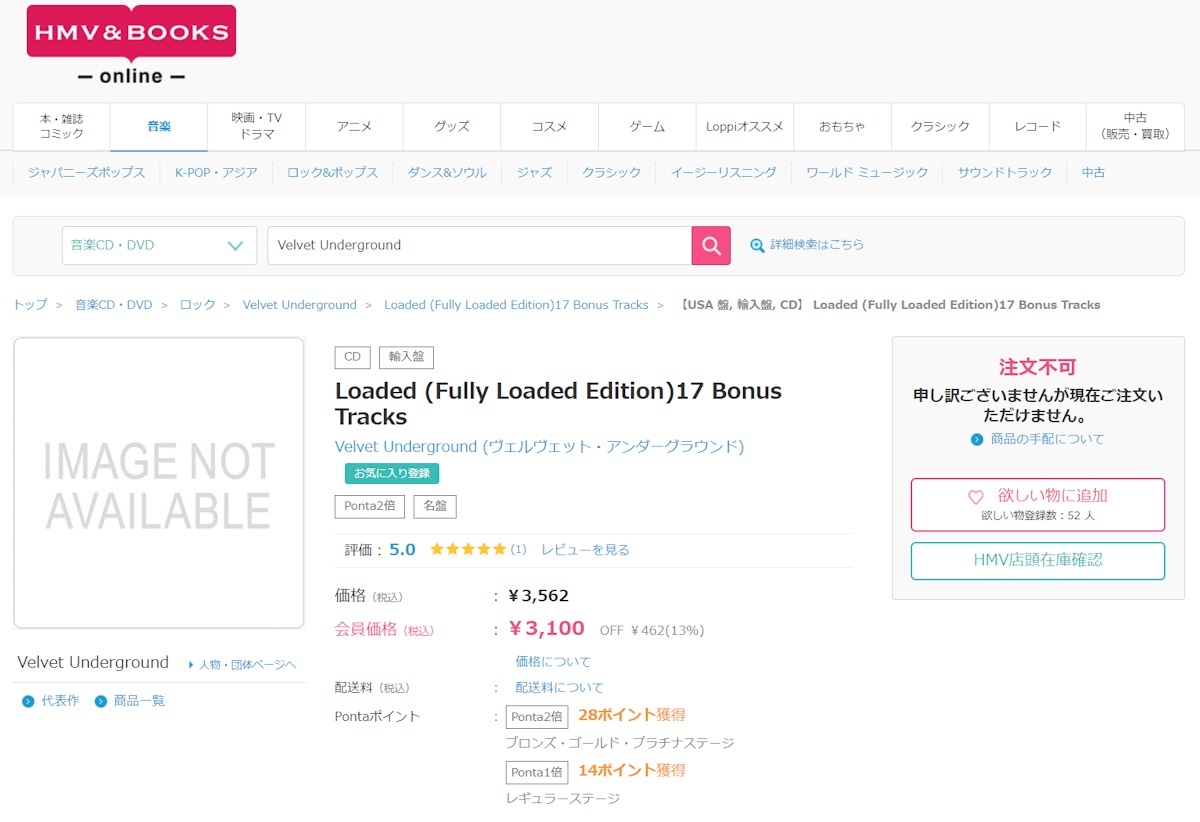Open the グッズ tab
The width and height of the screenshot is (1200, 822).
(452, 126)
